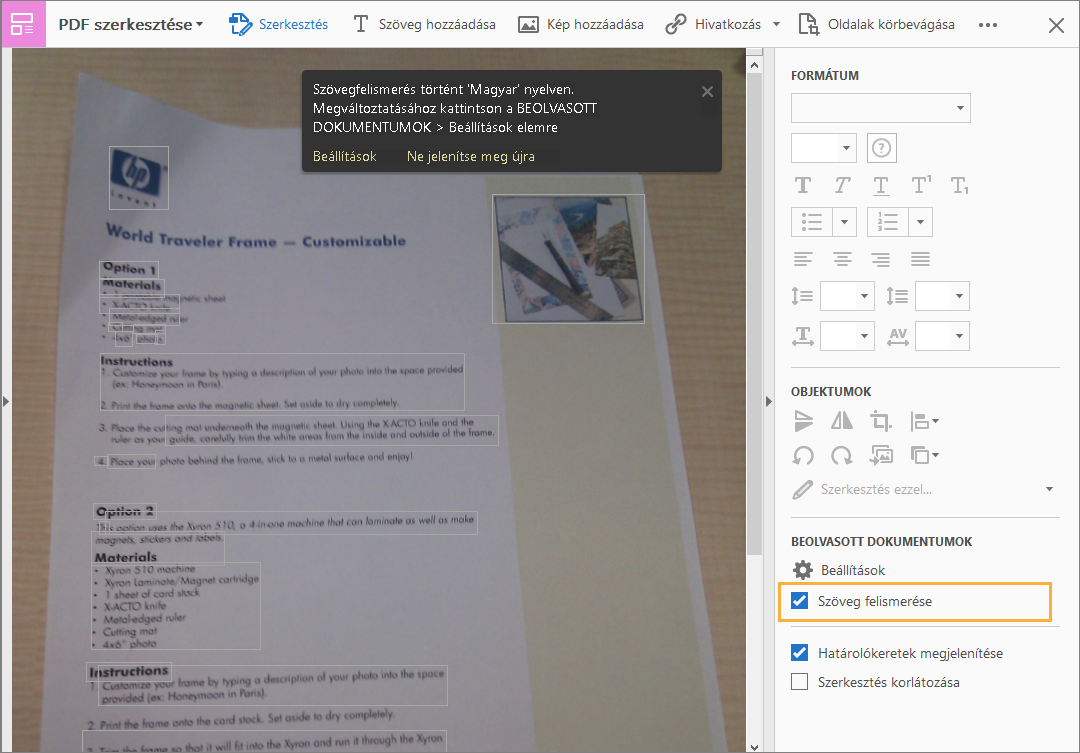
Task: Rotate object counterclockwise
Action: 803,455
